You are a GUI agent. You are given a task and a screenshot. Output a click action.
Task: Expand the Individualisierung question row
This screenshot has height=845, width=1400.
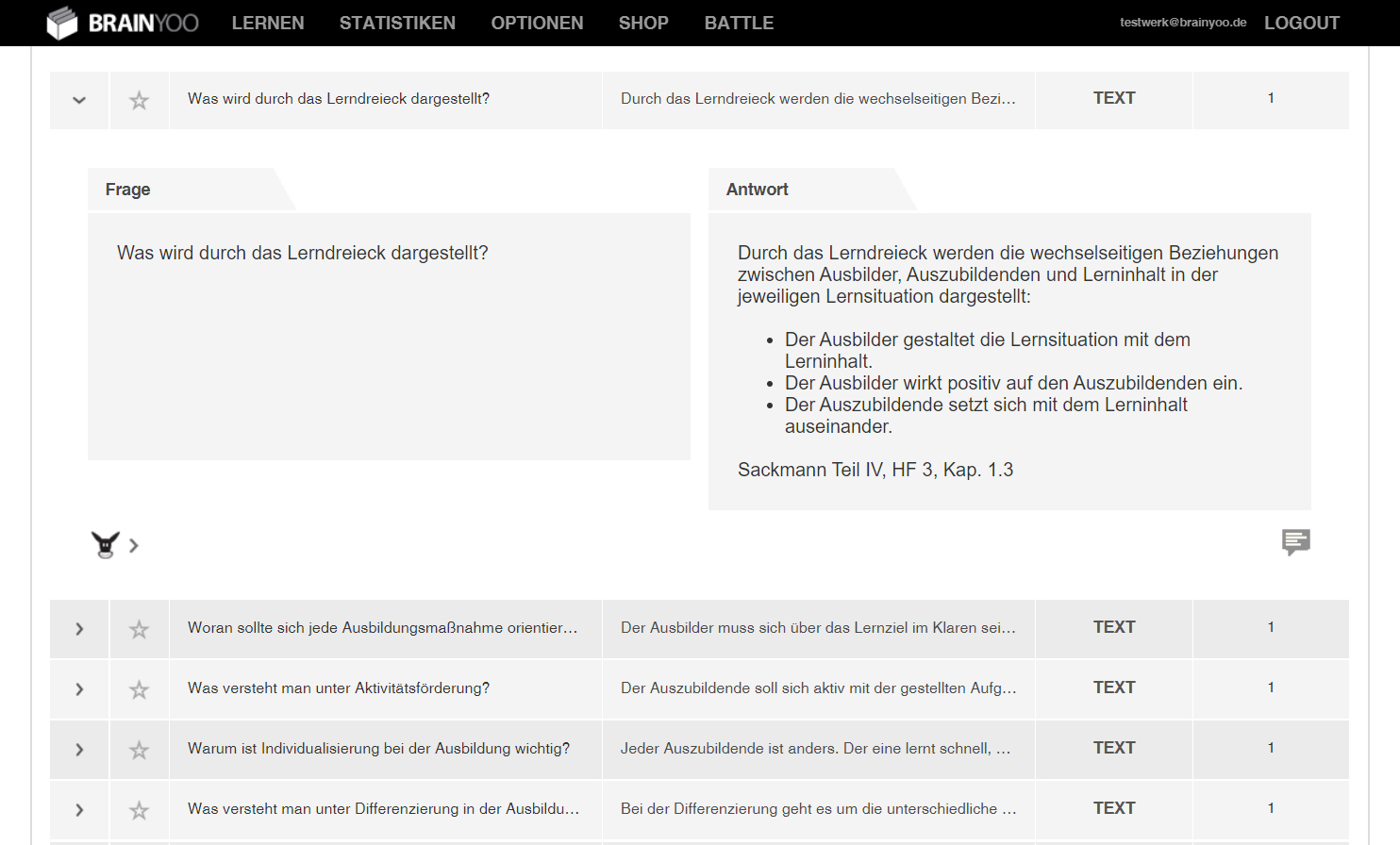point(79,750)
